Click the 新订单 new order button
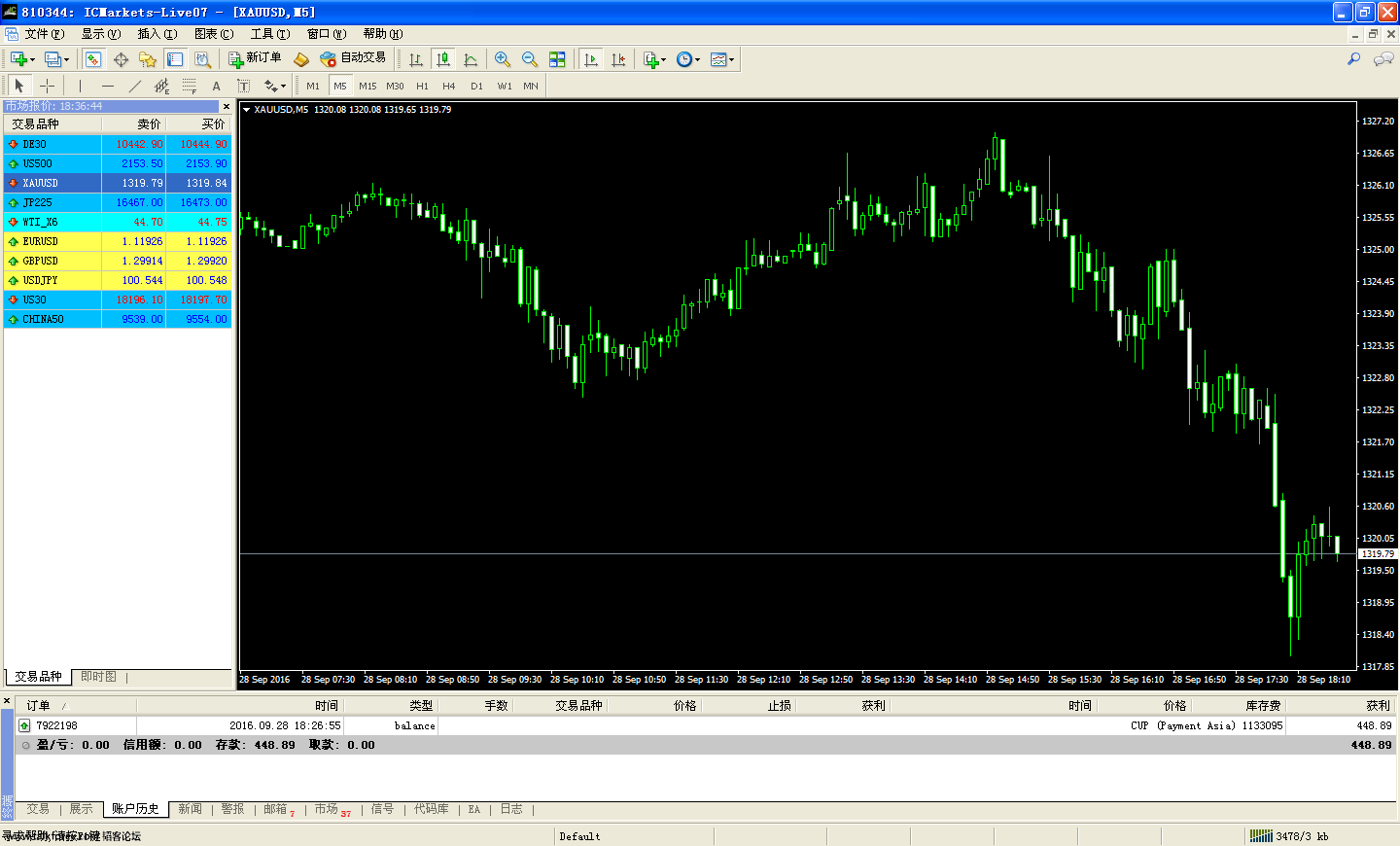The image size is (1400, 846). point(255,58)
